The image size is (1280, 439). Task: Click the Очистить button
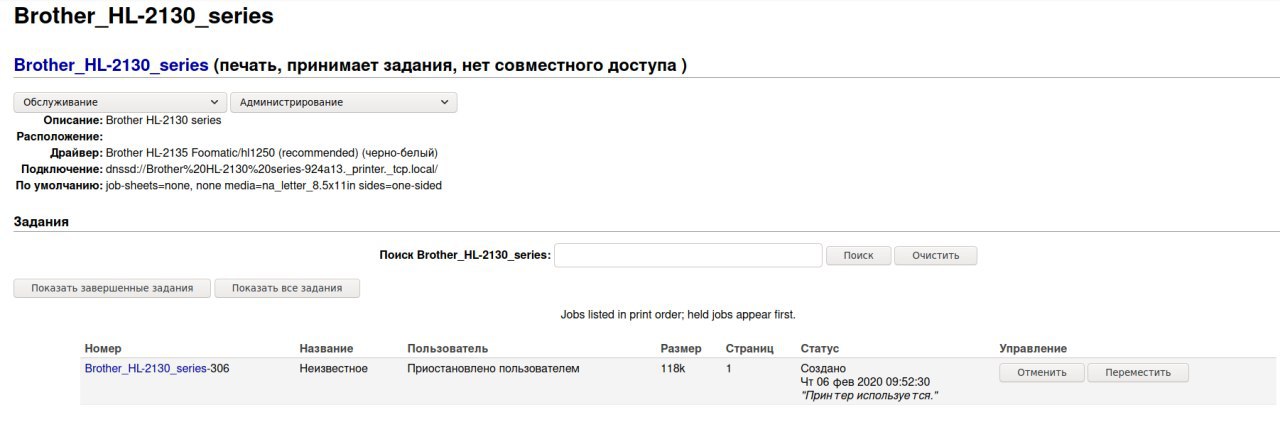point(935,255)
